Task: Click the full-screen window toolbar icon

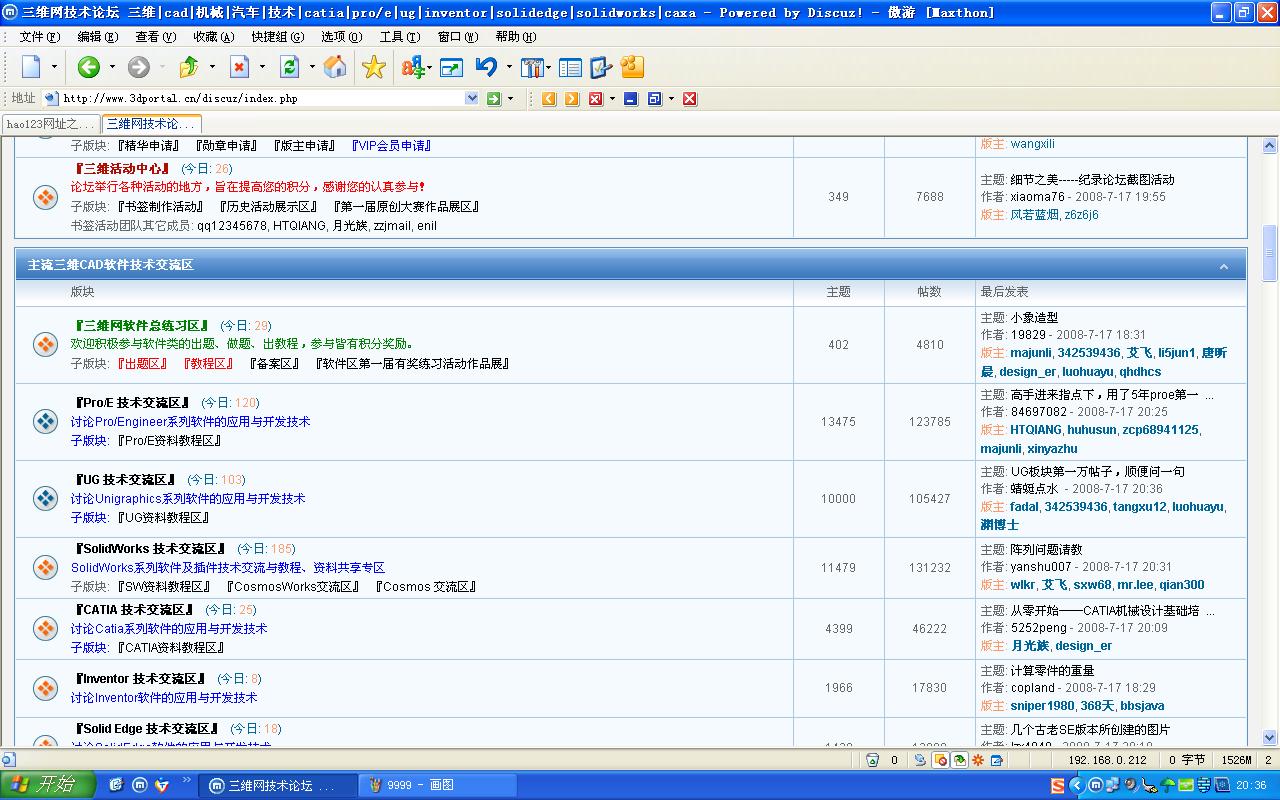Action: pos(451,67)
